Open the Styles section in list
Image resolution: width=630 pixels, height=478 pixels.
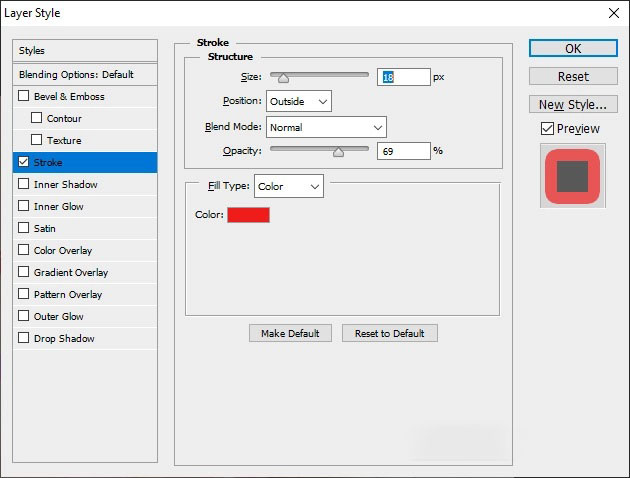pos(86,51)
